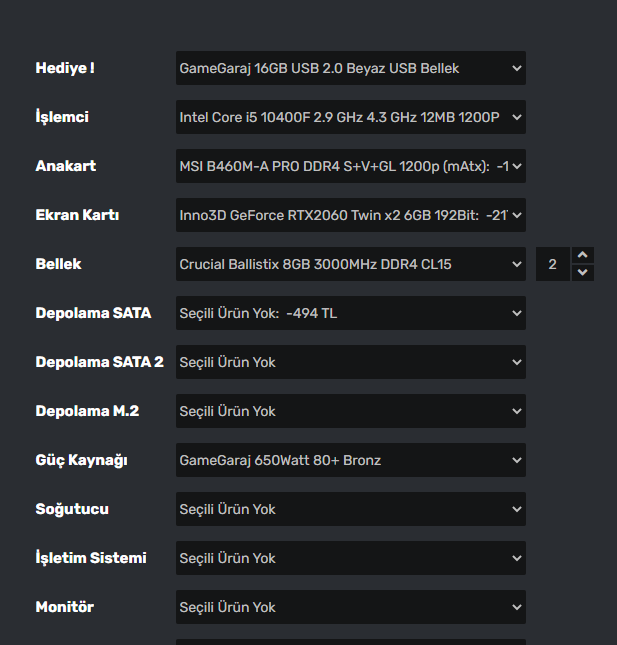Click the Bellek quantity number field
Viewport: 617px width, 645px height.
tap(552, 264)
